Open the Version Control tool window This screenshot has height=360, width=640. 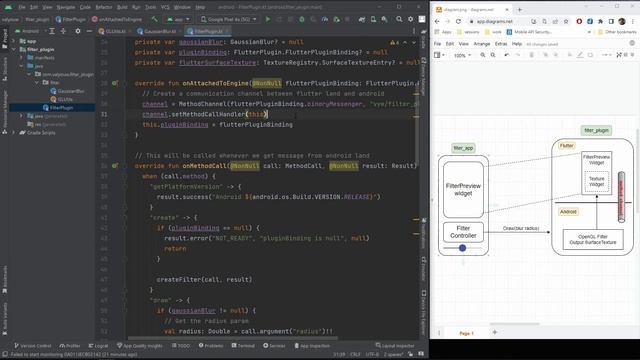tap(33, 346)
